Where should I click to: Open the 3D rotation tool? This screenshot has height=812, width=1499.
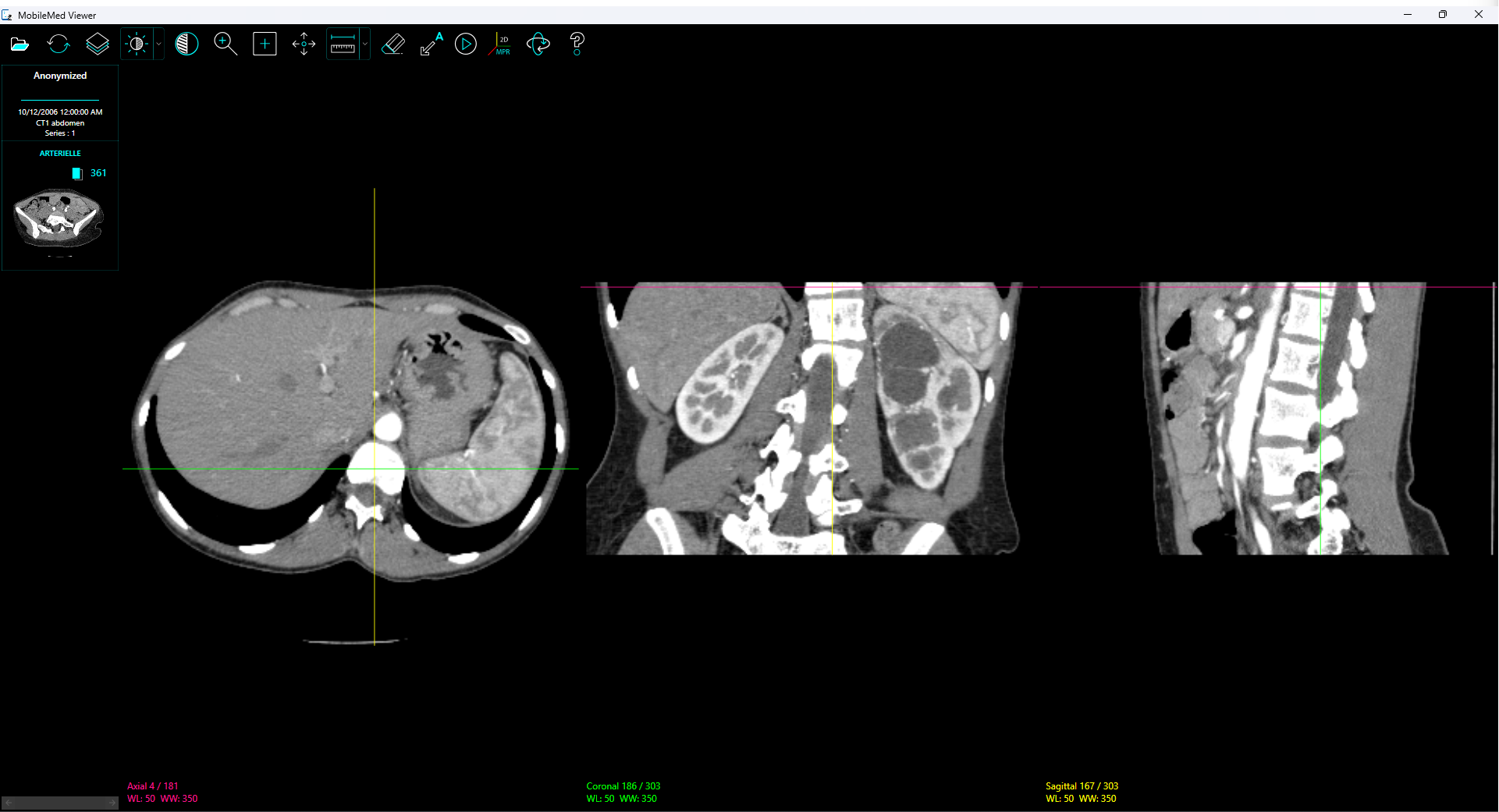click(538, 44)
